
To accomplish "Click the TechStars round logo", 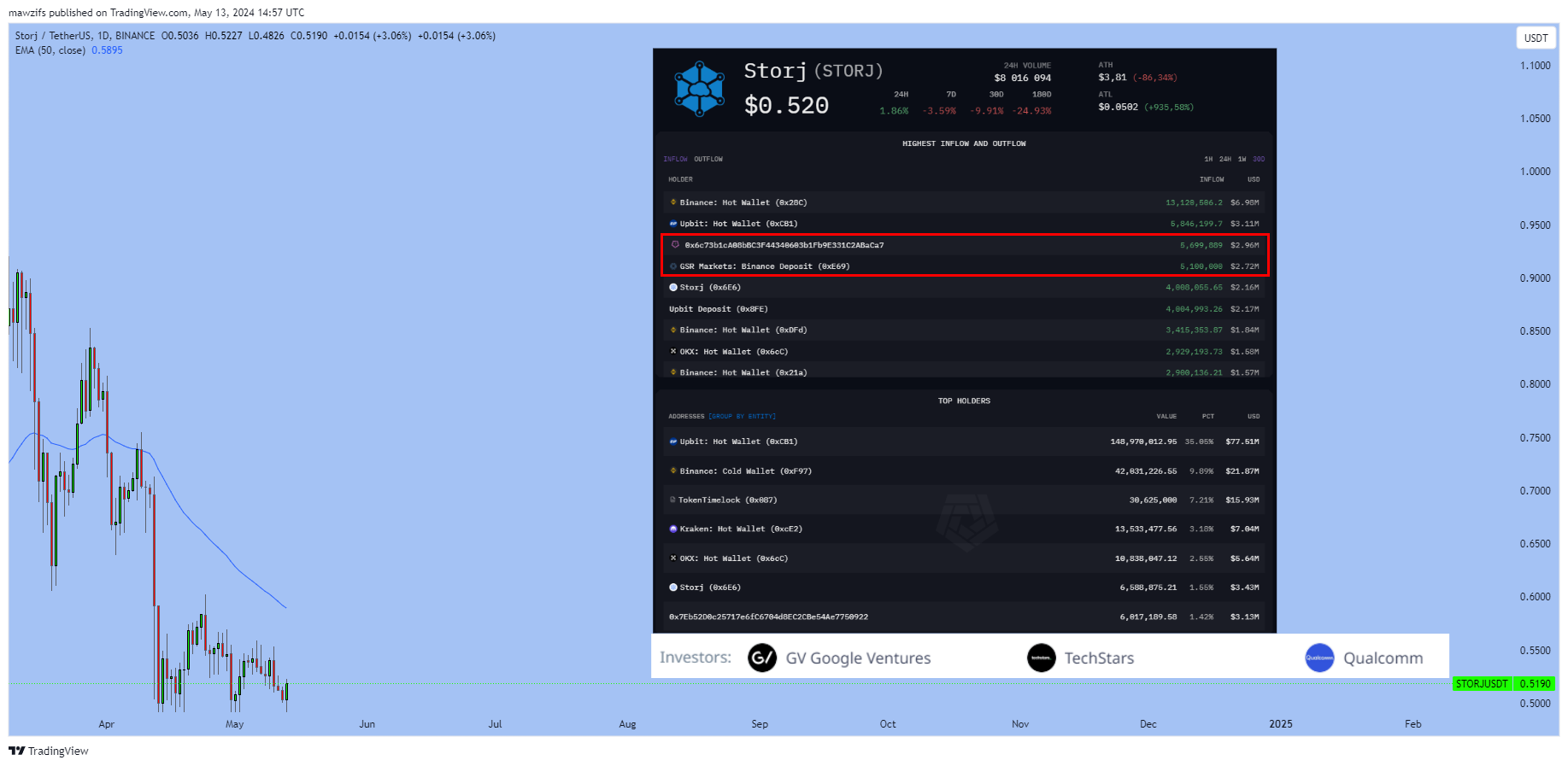I will 1042,658.
